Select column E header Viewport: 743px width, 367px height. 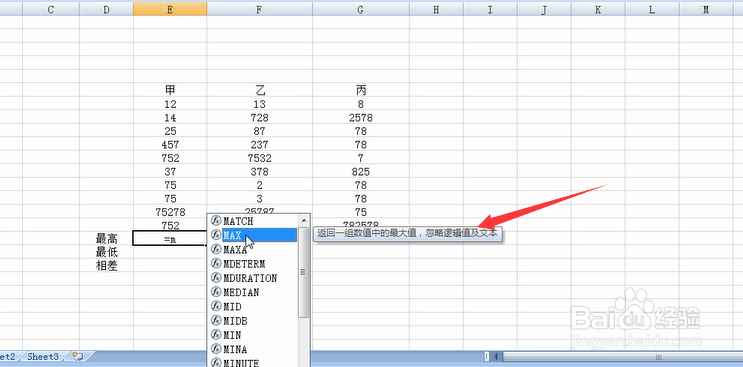(x=170, y=9)
